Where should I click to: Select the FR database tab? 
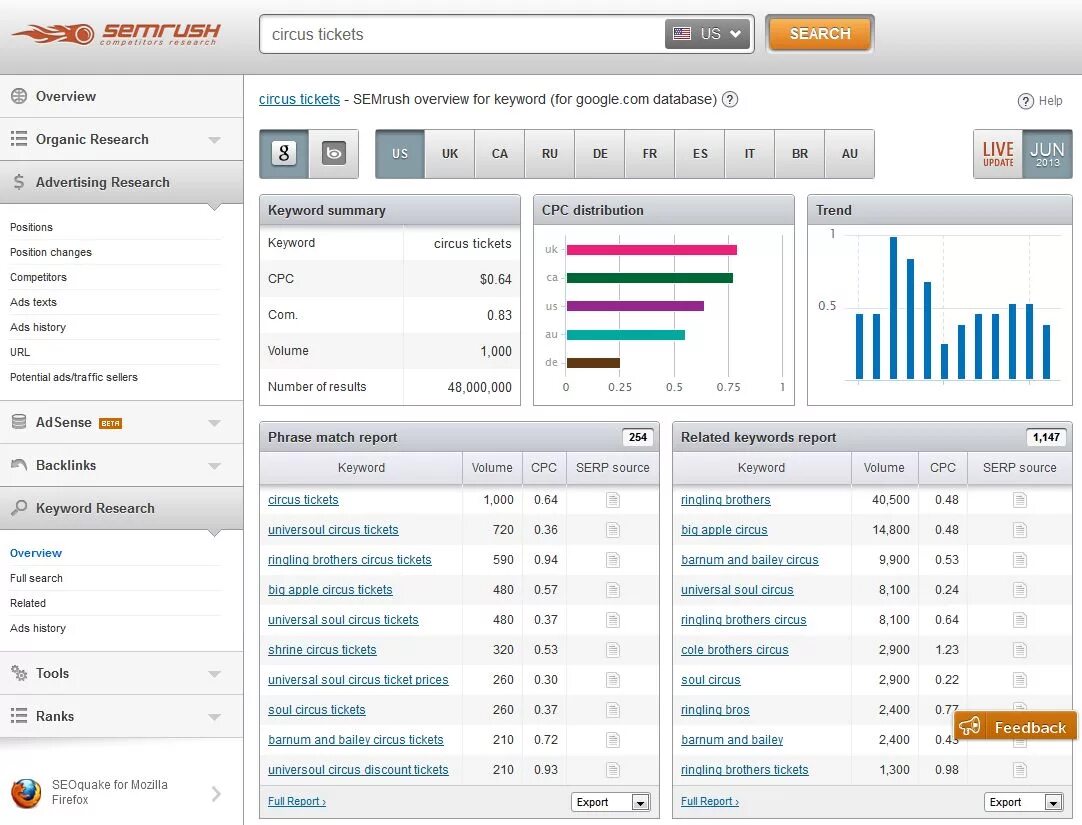650,154
